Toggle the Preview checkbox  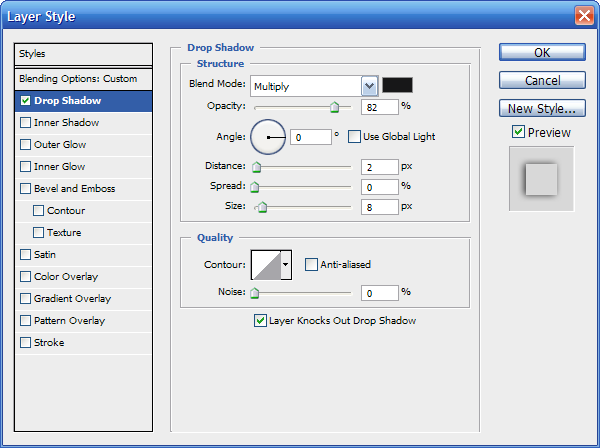(518, 132)
